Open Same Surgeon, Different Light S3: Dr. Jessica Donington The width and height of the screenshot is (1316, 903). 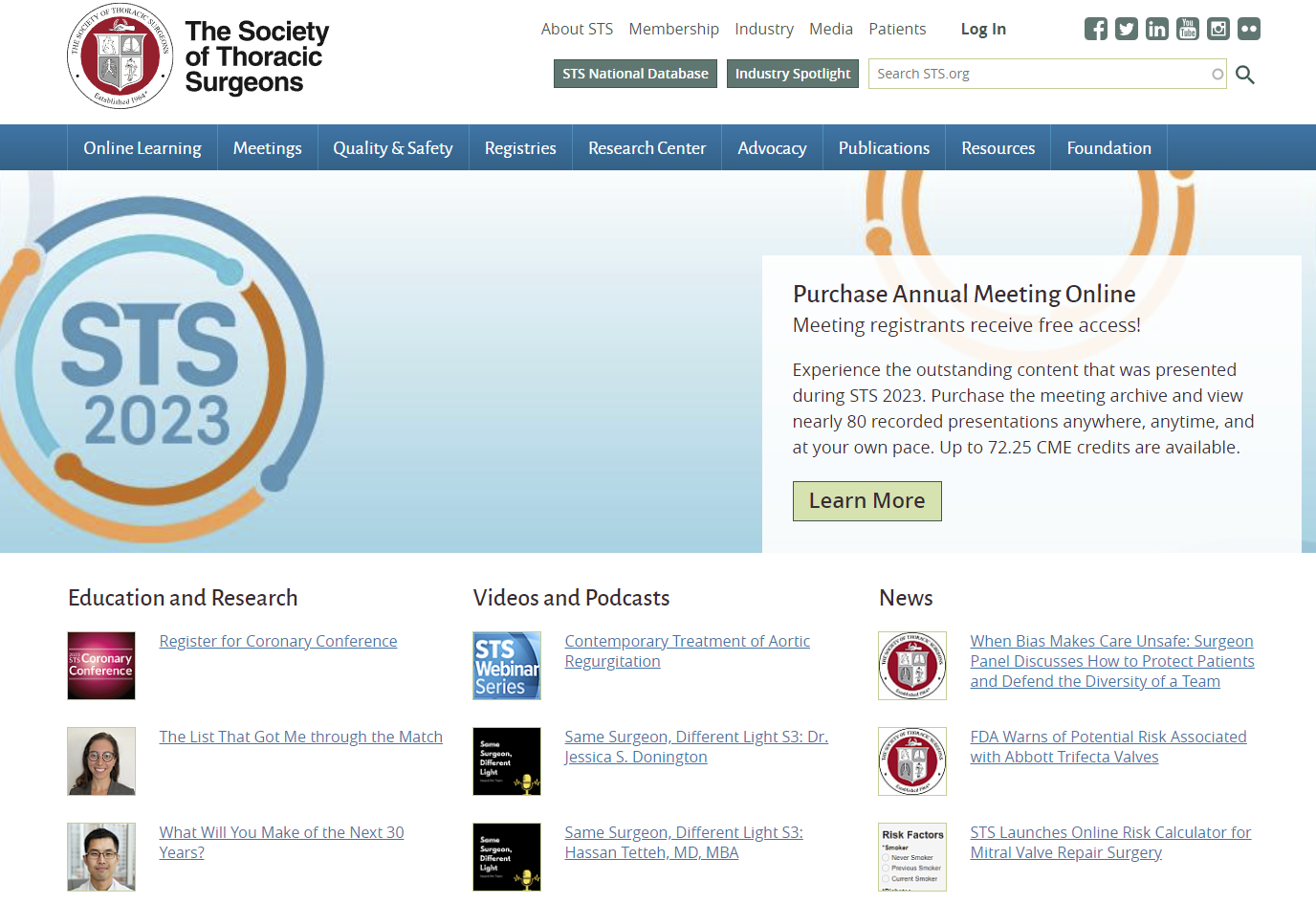696,747
